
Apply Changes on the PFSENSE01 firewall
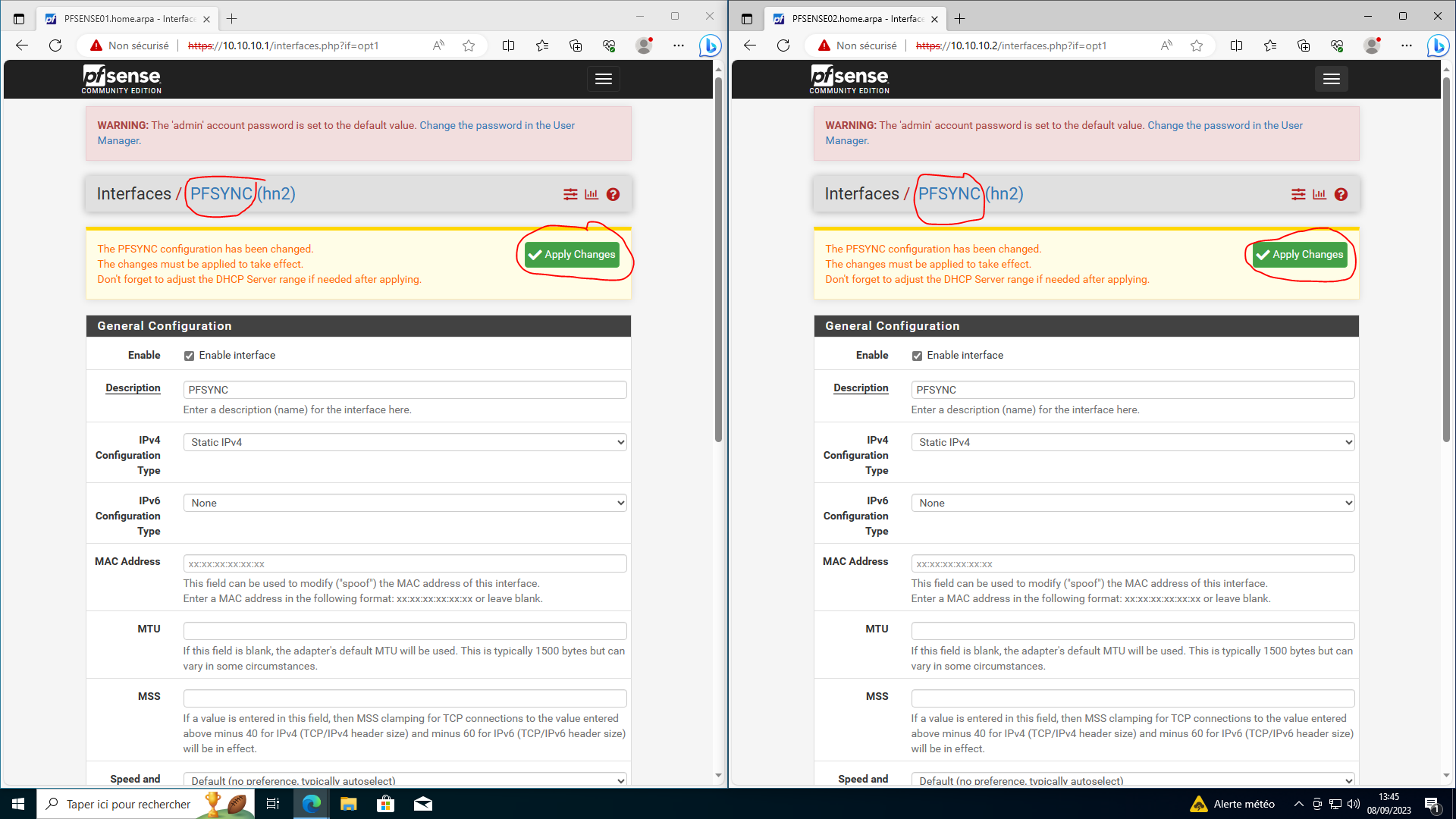[x=573, y=255]
